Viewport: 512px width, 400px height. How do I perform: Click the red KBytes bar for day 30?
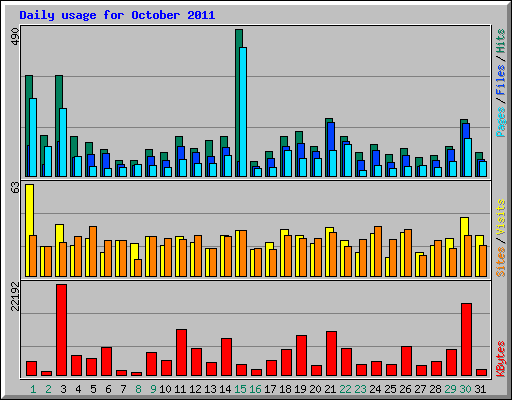tap(466, 340)
